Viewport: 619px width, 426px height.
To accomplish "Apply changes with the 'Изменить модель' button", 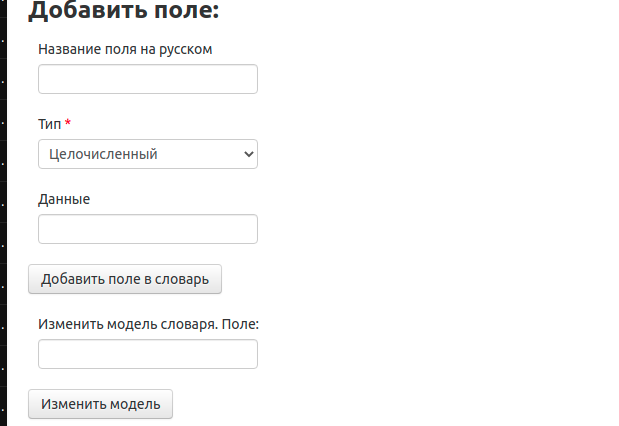I will point(100,404).
